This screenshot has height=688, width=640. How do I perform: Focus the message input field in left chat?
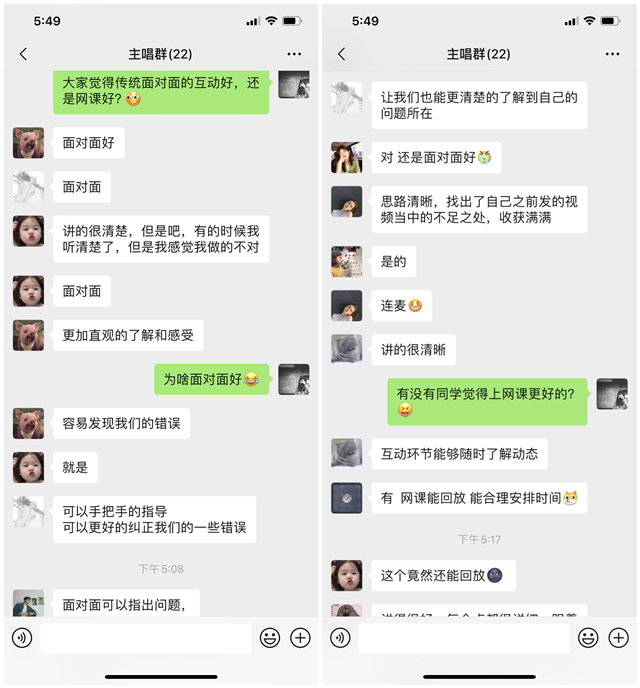(x=146, y=638)
